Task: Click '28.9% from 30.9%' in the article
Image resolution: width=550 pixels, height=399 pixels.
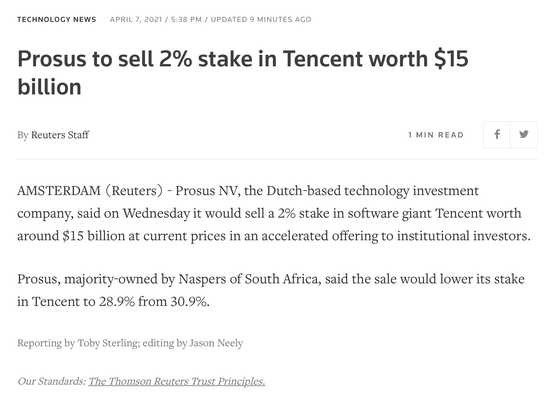Action: click(154, 302)
